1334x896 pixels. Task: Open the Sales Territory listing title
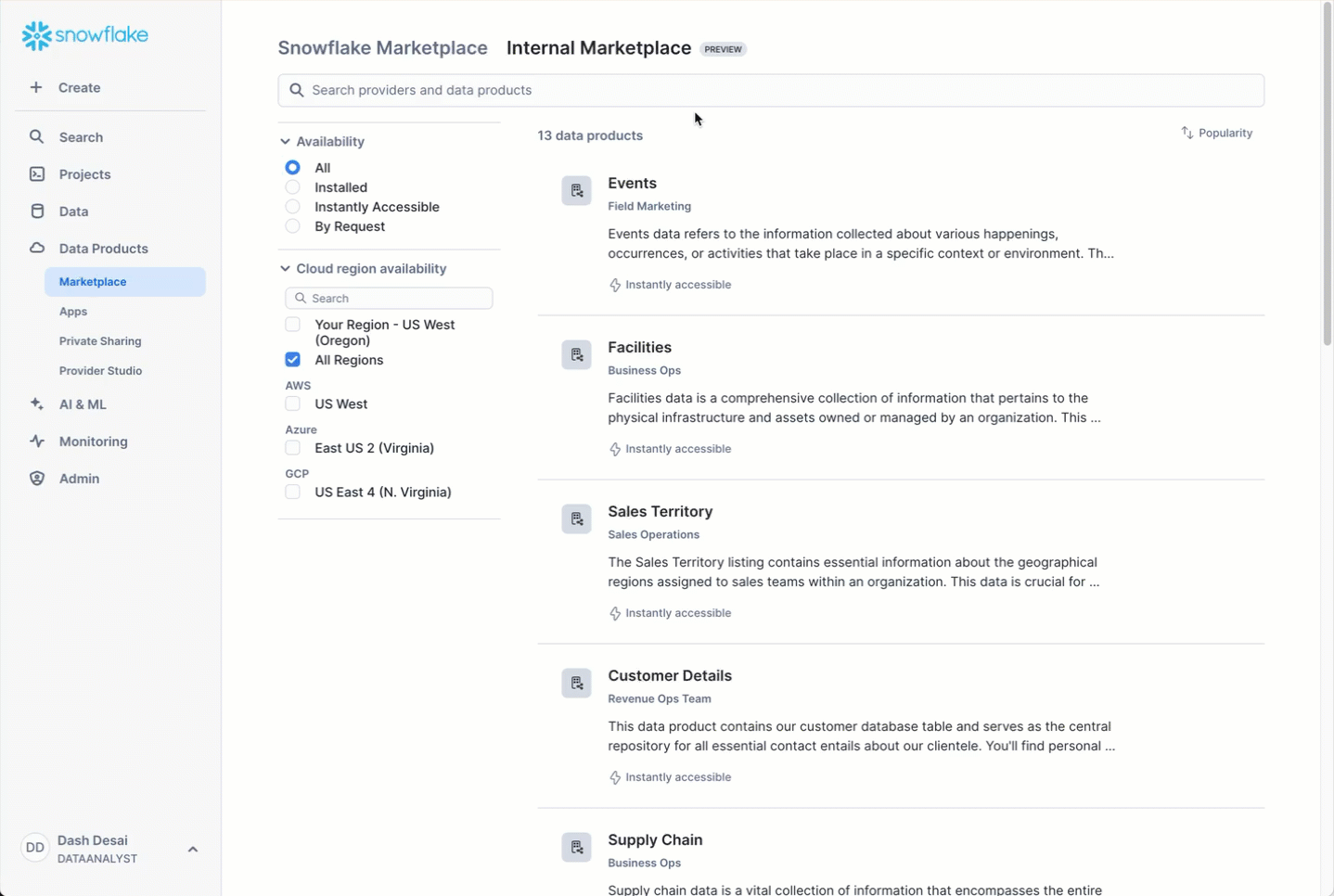(660, 512)
